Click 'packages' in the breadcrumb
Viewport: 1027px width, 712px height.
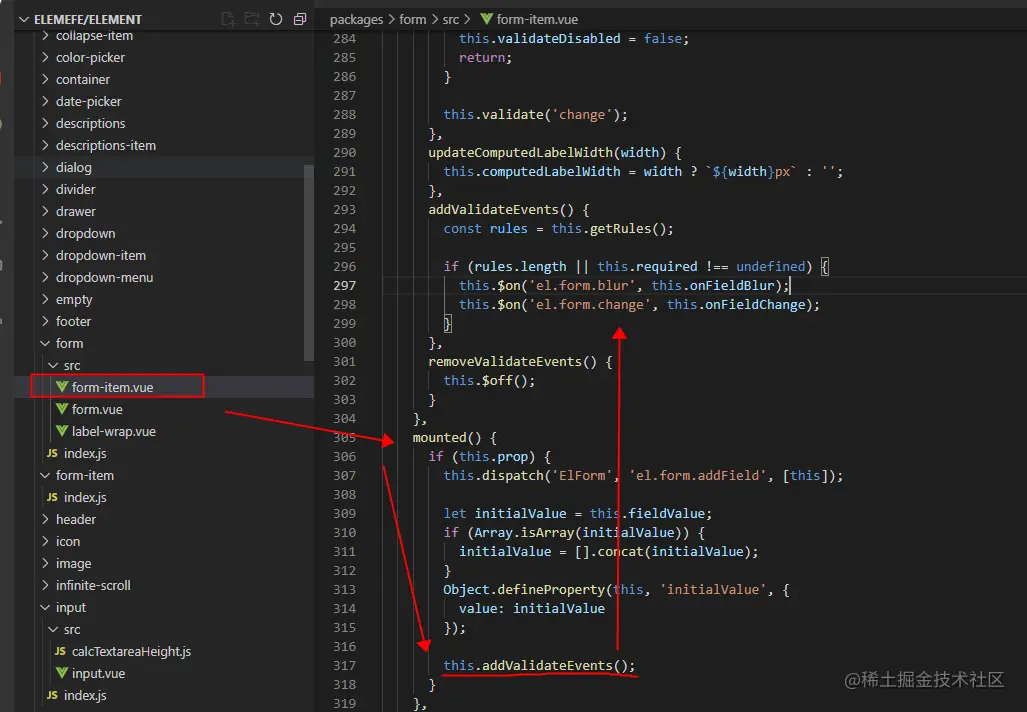click(356, 20)
